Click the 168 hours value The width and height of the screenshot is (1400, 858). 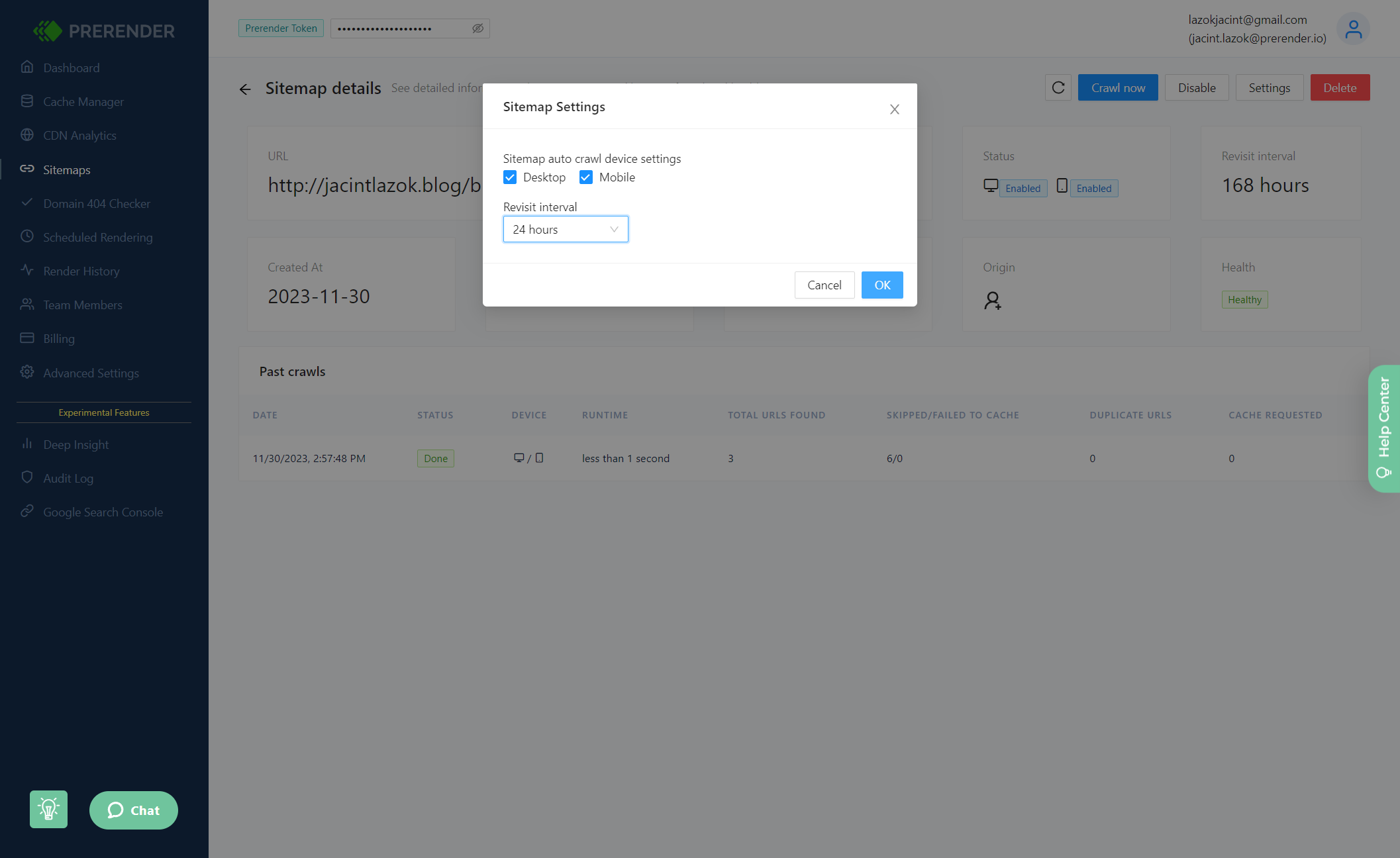tap(1265, 185)
